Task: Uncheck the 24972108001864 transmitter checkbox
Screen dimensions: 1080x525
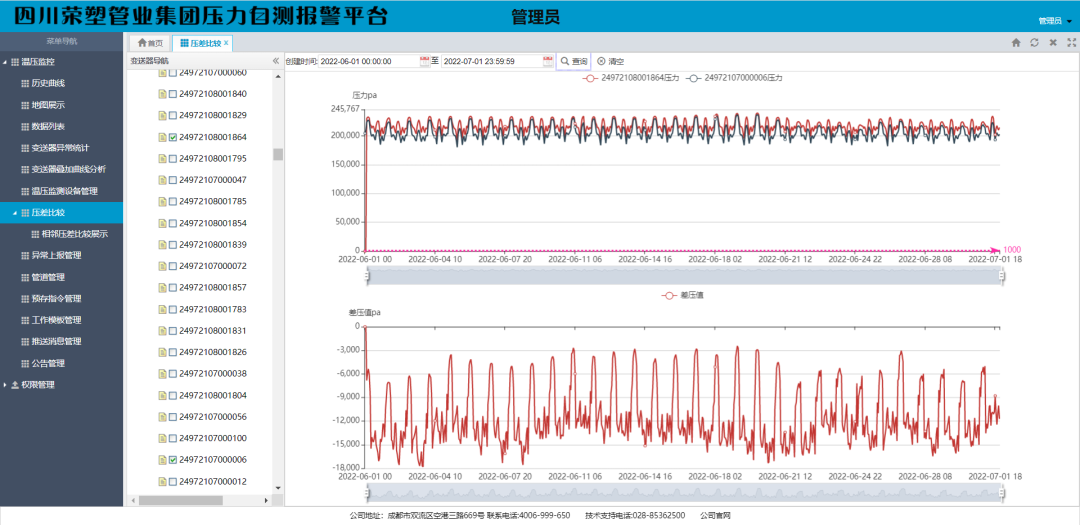Action: [173, 137]
